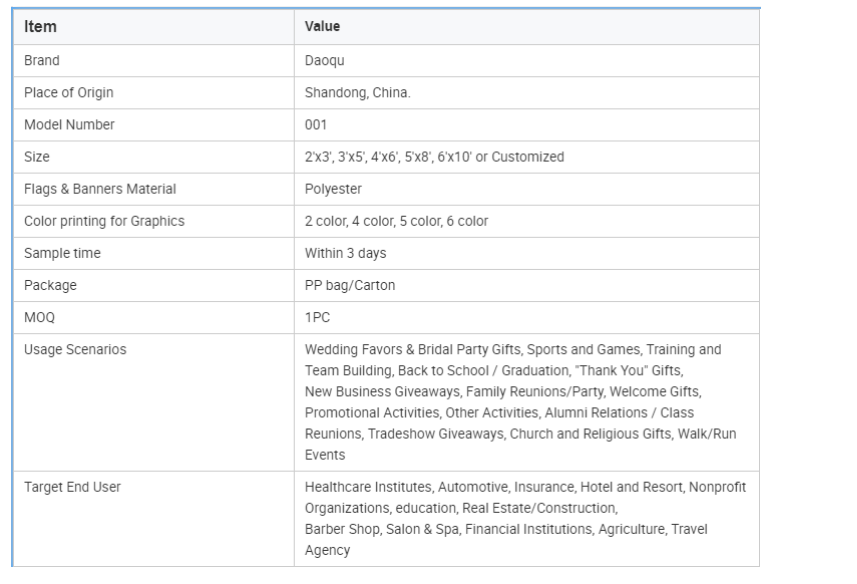The image size is (857, 584).
Task: Click the 'Daoqu' brand value
Action: click(325, 61)
